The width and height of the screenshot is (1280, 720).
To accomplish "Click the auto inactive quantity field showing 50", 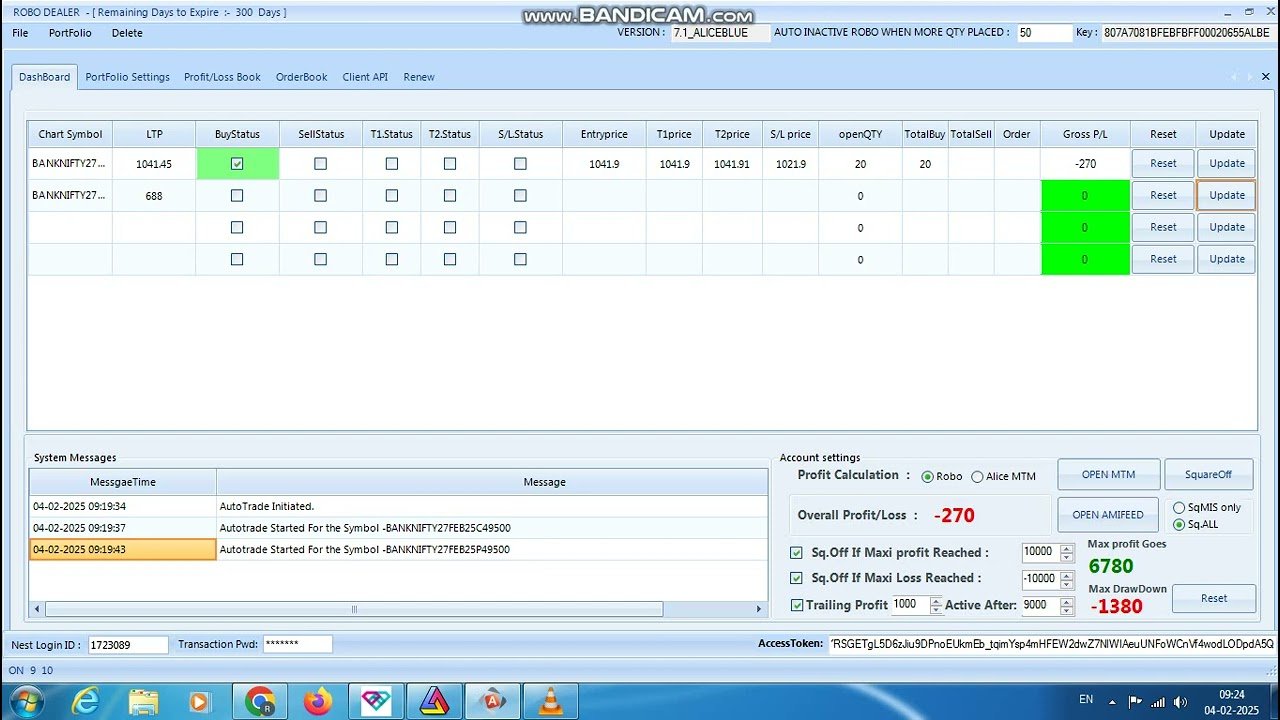I will (x=1044, y=33).
